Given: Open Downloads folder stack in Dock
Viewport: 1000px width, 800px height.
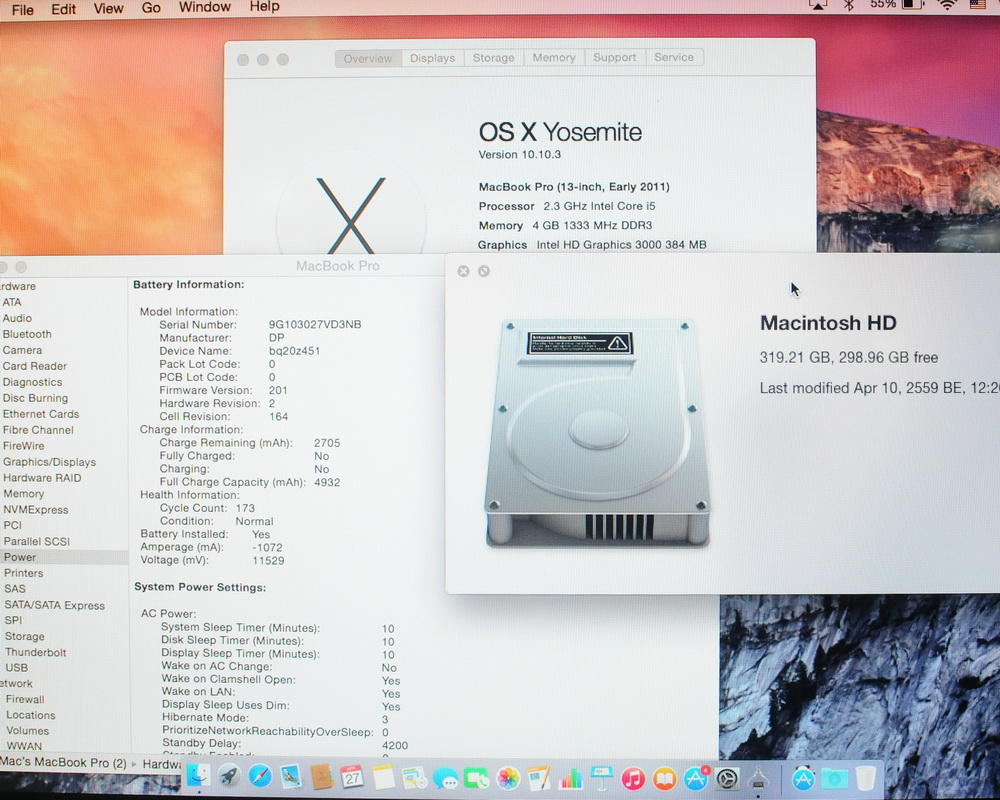Looking at the screenshot, I should 834,778.
